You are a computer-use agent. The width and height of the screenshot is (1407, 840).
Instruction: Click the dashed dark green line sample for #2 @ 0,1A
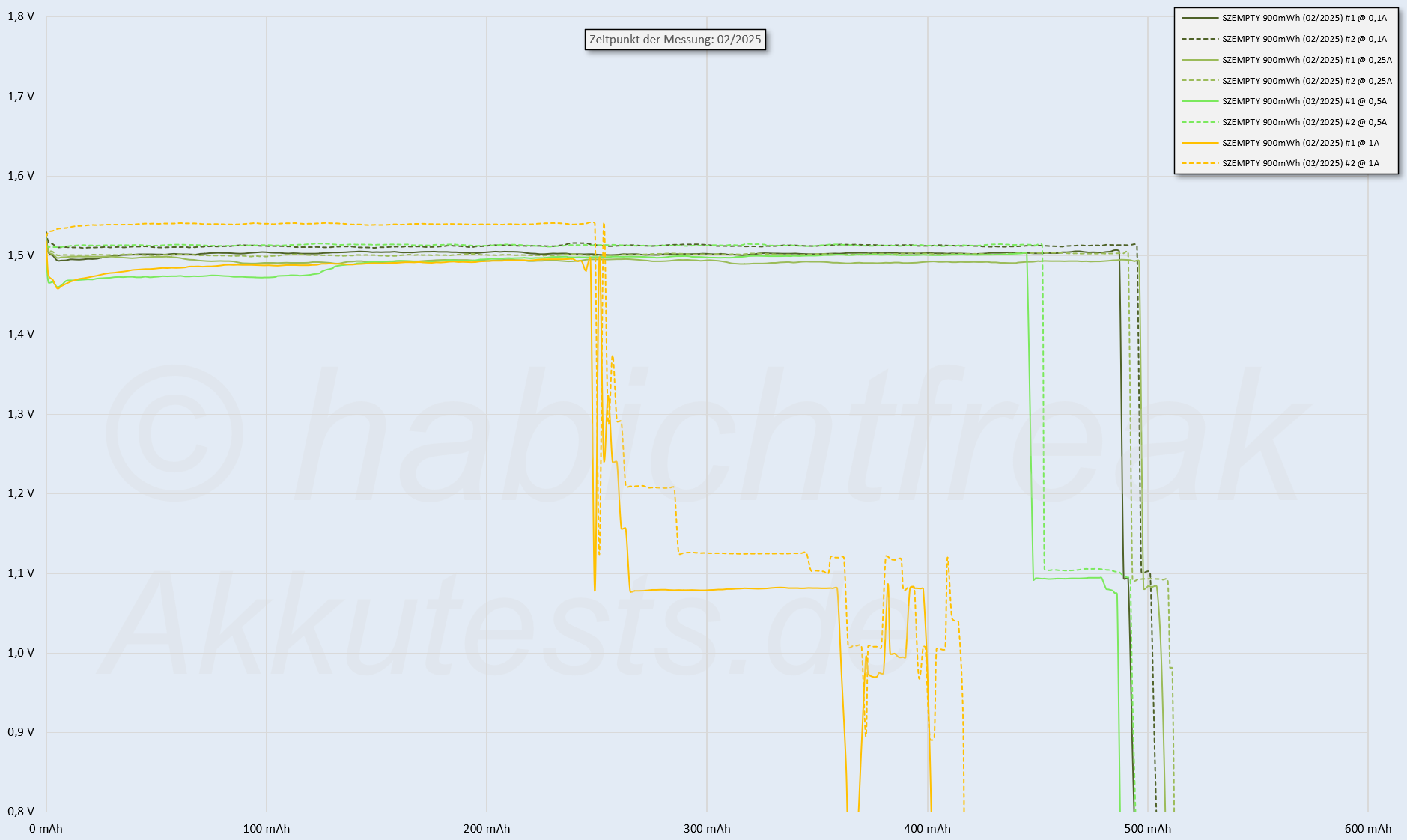(1200, 39)
